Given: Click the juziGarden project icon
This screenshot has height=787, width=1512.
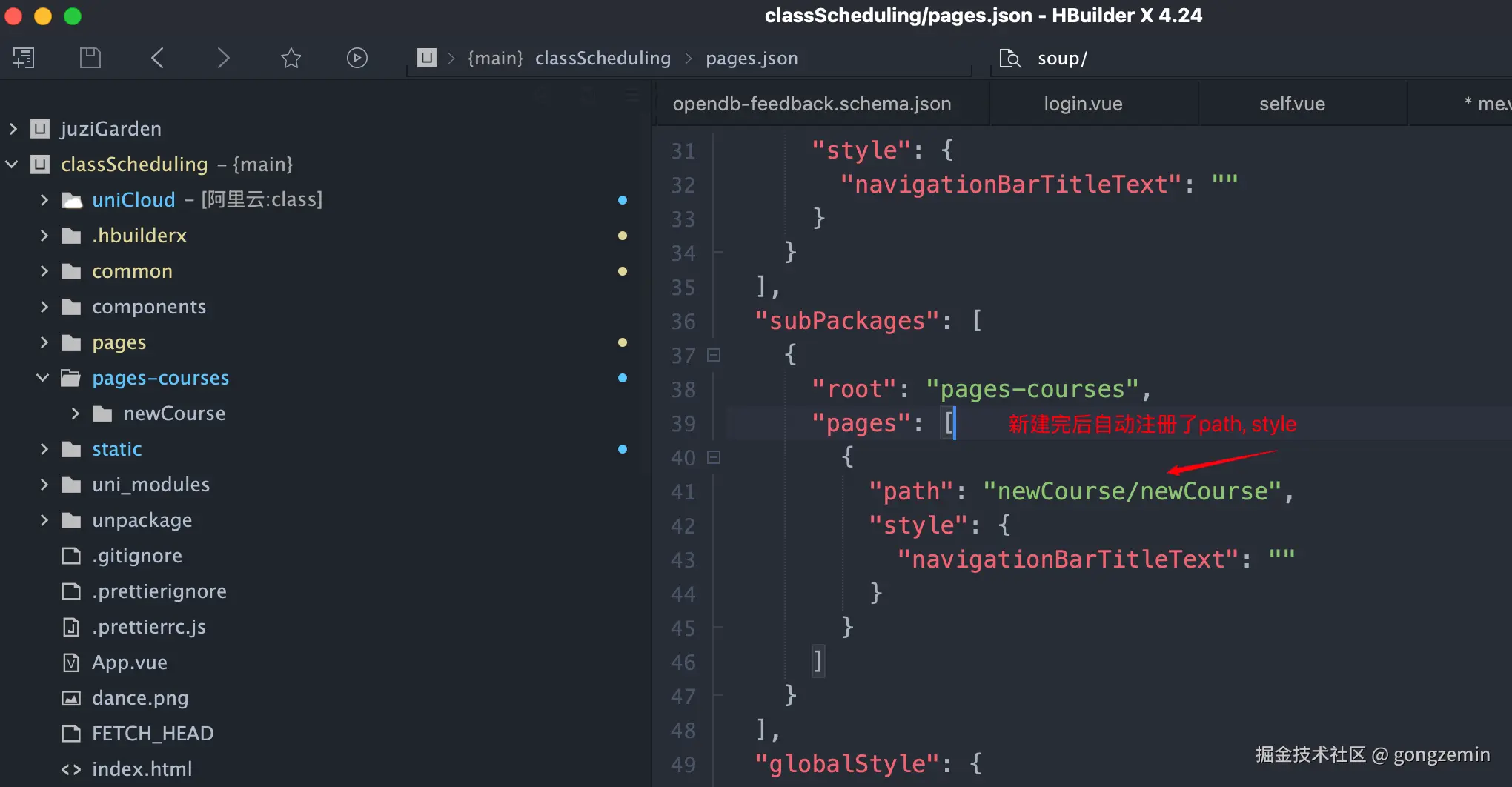Looking at the screenshot, I should [x=40, y=129].
